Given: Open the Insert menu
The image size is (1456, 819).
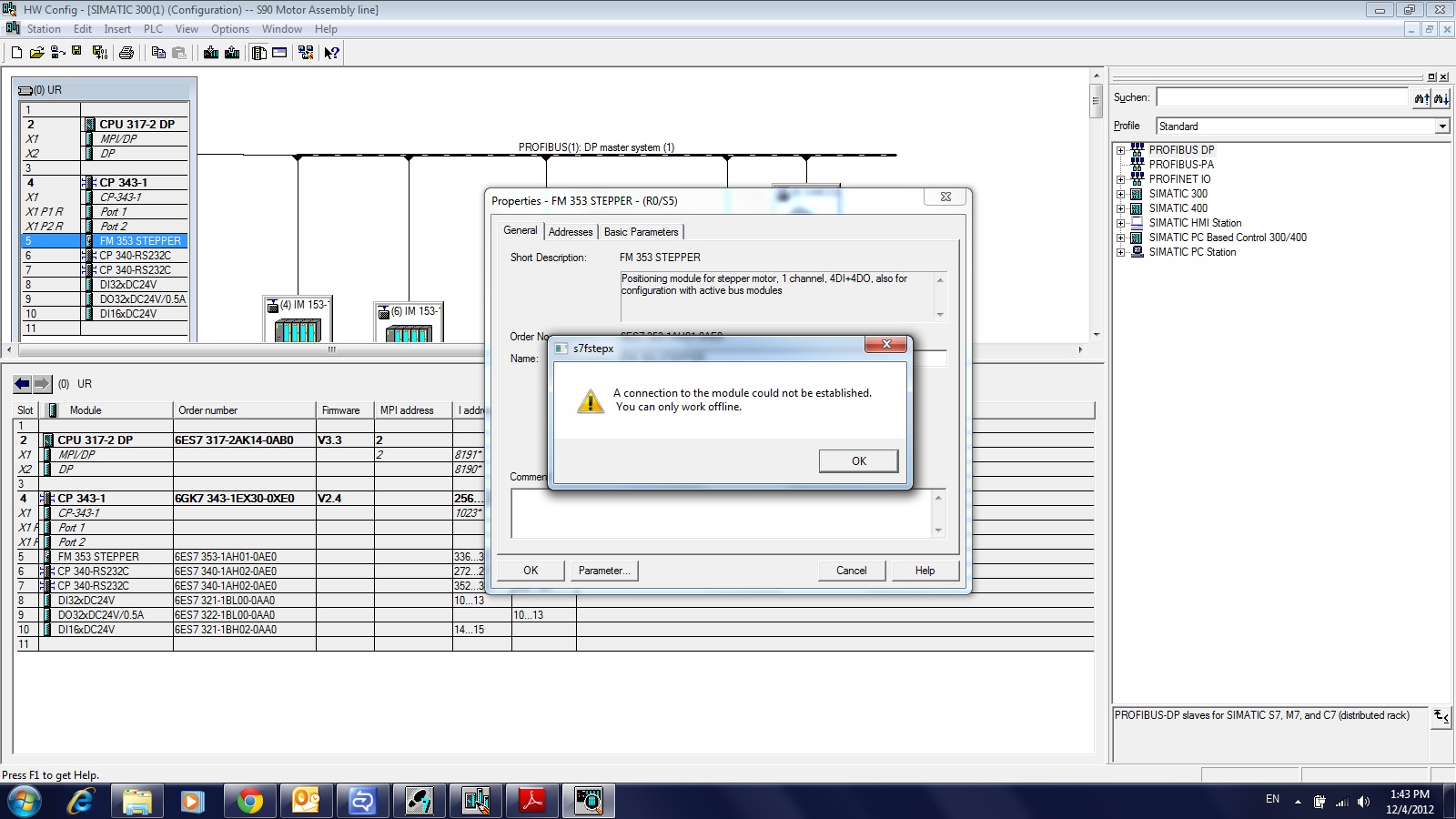Looking at the screenshot, I should coord(117,29).
